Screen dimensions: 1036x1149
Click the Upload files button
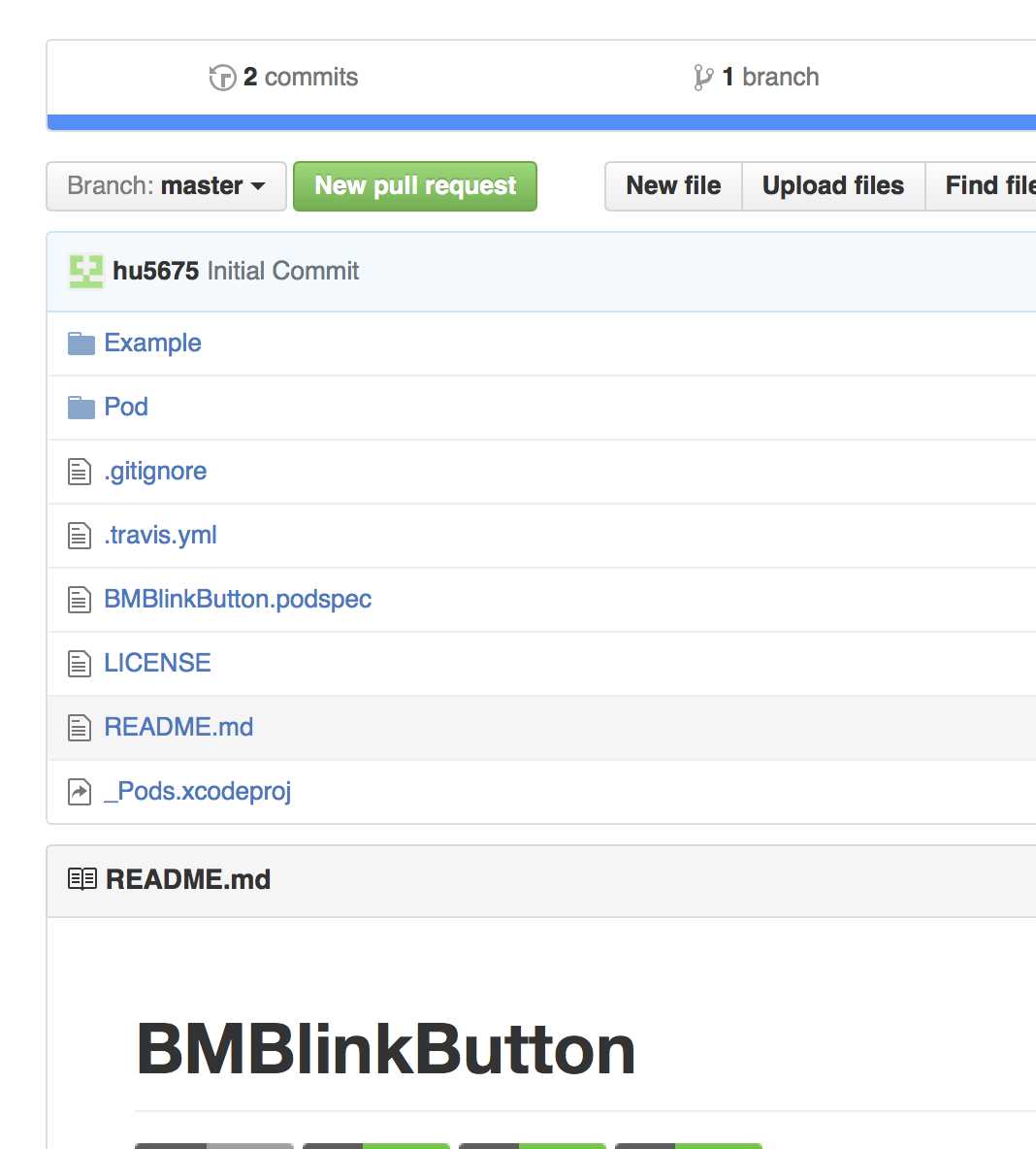pos(833,186)
